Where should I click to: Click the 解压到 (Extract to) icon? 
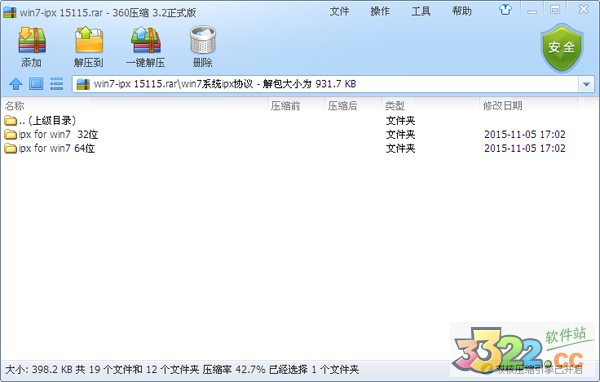[89, 40]
